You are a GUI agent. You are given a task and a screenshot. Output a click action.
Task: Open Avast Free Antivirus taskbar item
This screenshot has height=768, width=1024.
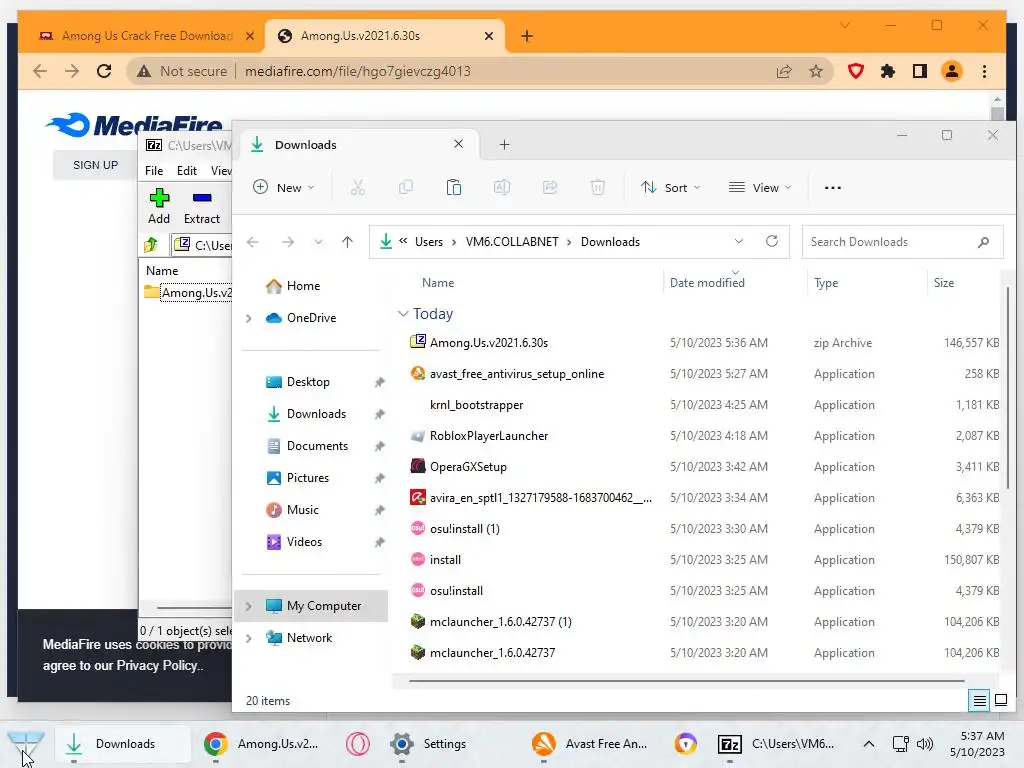(x=590, y=744)
